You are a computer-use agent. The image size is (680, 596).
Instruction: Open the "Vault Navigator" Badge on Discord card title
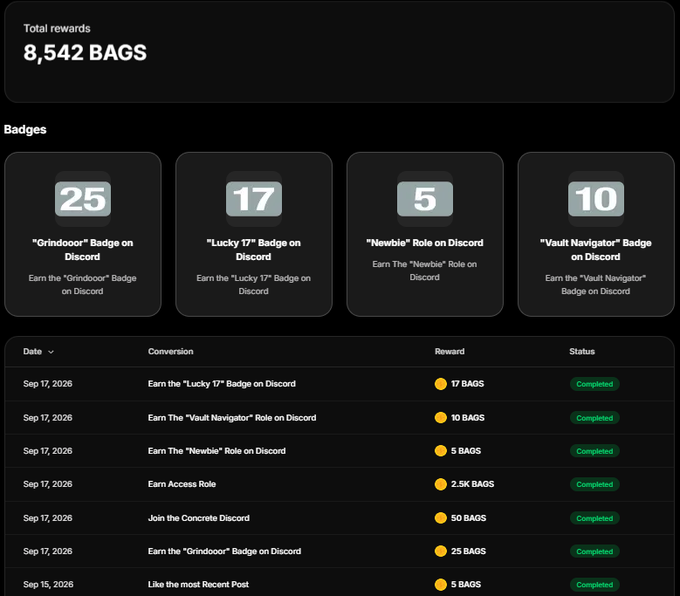pos(595,249)
